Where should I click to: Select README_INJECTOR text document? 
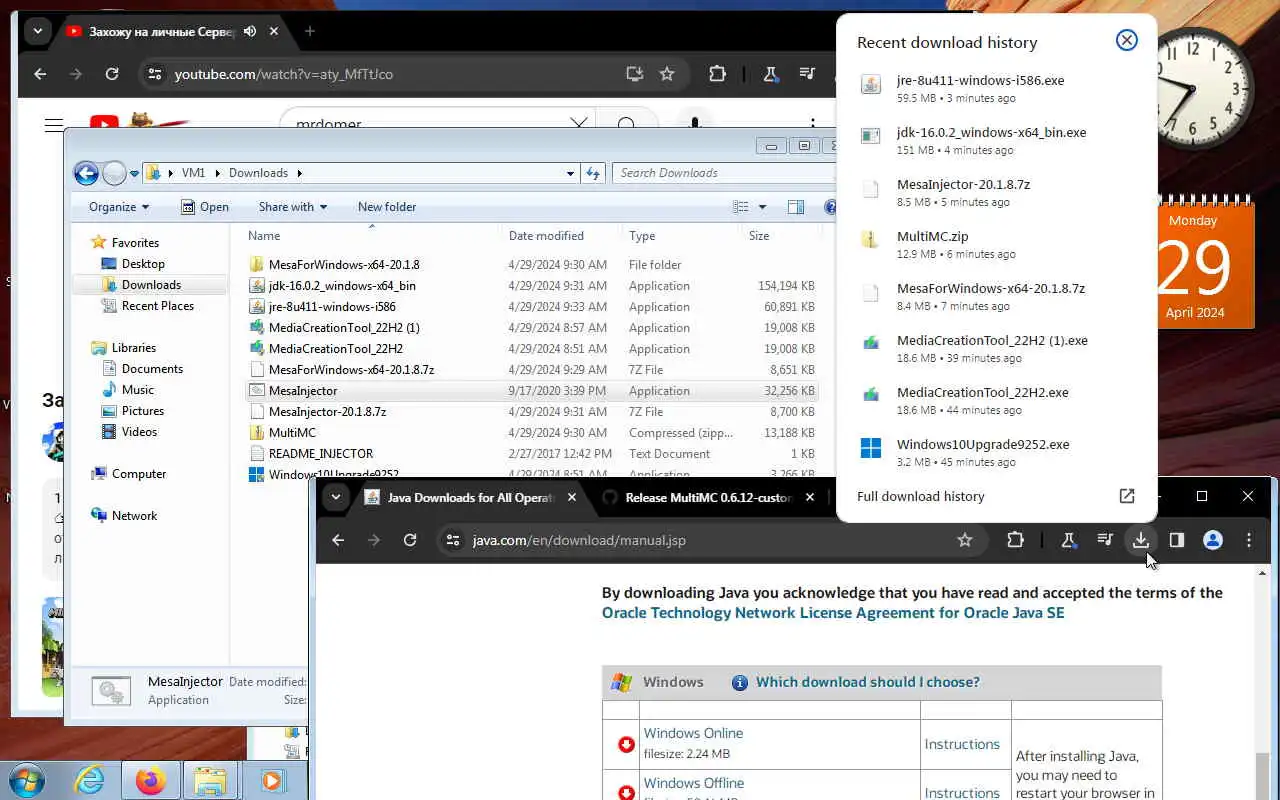[x=532, y=454]
